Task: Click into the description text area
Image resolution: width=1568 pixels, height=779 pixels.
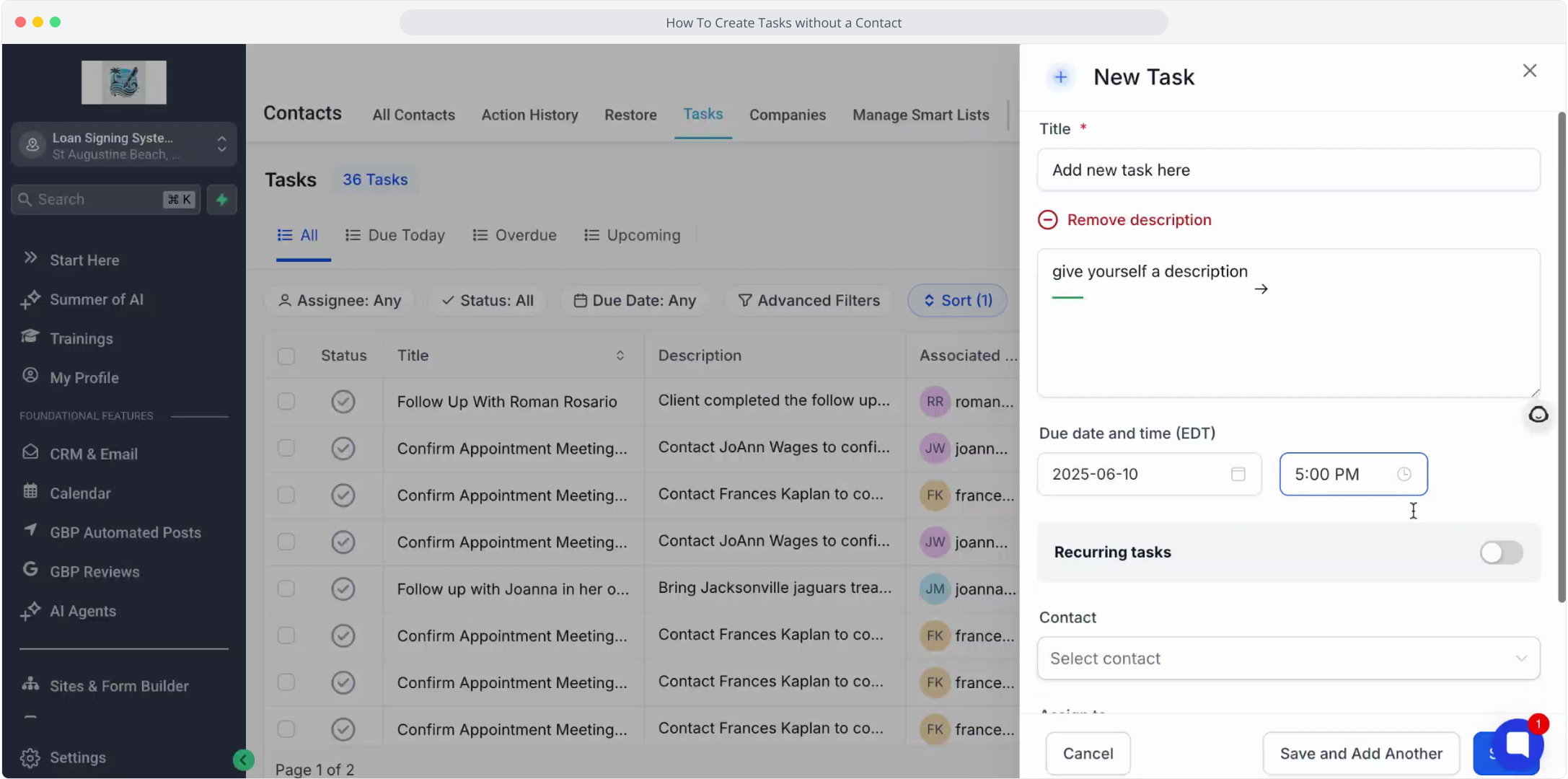Action: pyautogui.click(x=1289, y=324)
